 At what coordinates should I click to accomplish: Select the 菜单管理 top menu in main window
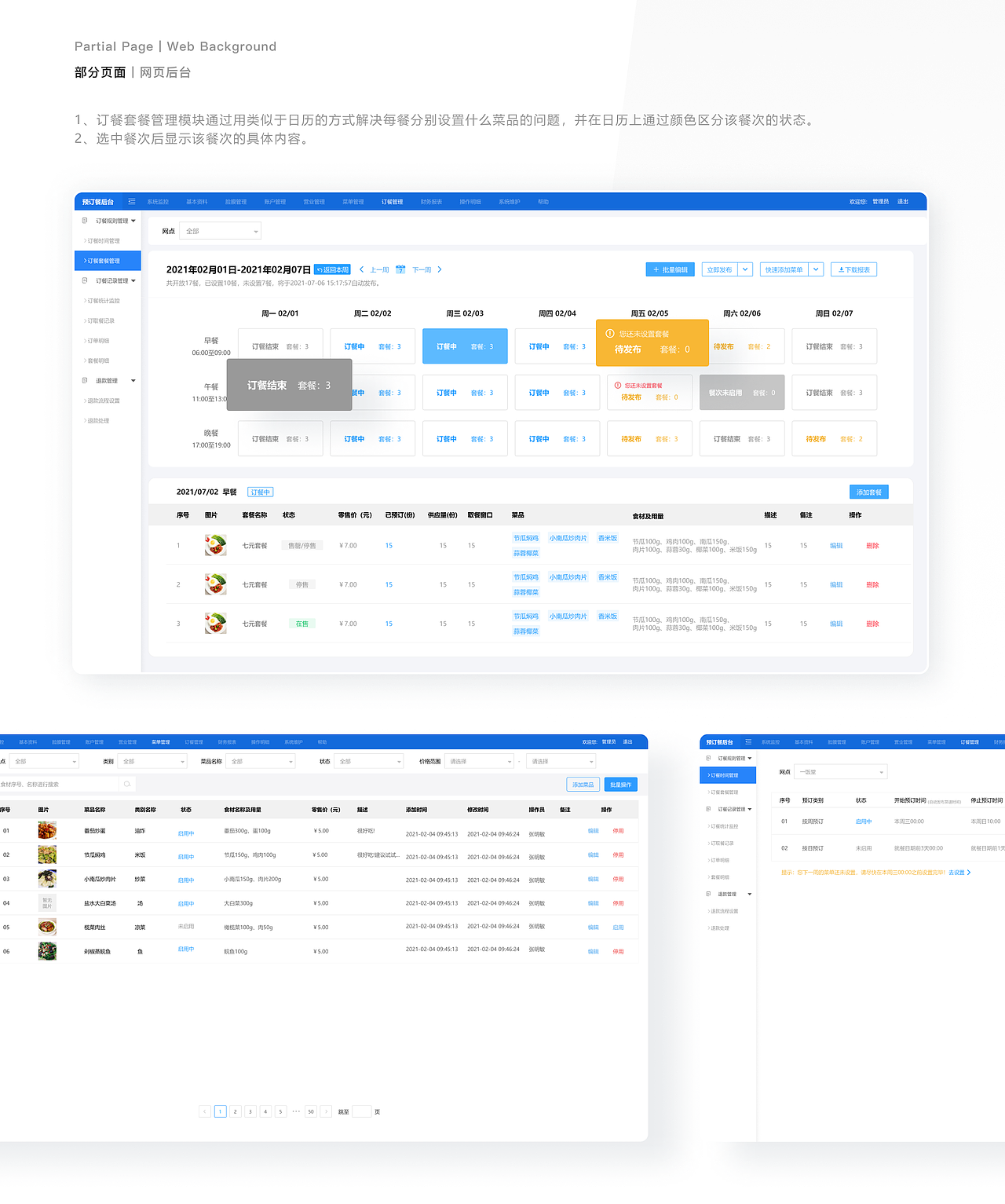coord(353,202)
